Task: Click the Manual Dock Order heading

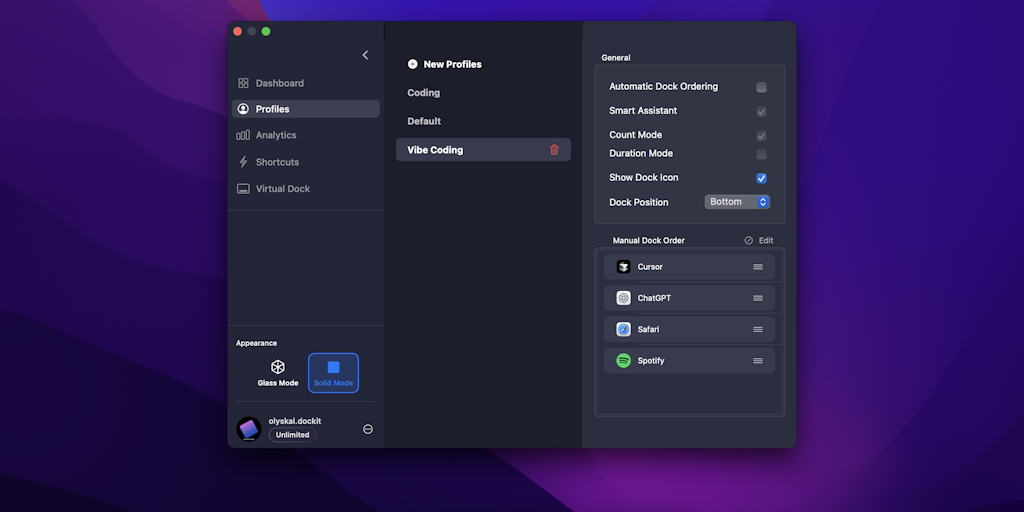Action: (648, 240)
